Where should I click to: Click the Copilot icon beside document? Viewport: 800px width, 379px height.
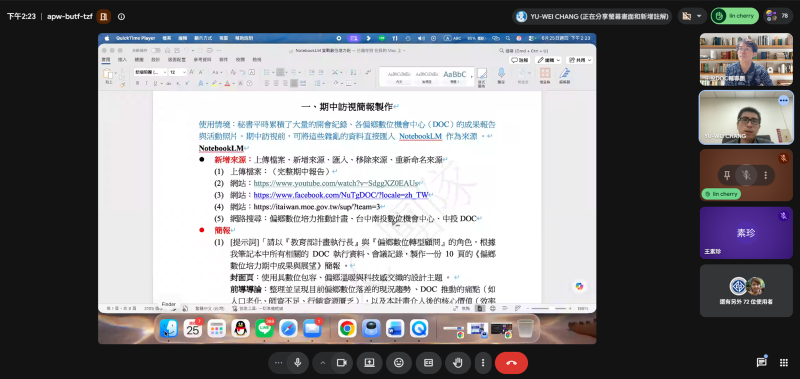click(x=579, y=286)
